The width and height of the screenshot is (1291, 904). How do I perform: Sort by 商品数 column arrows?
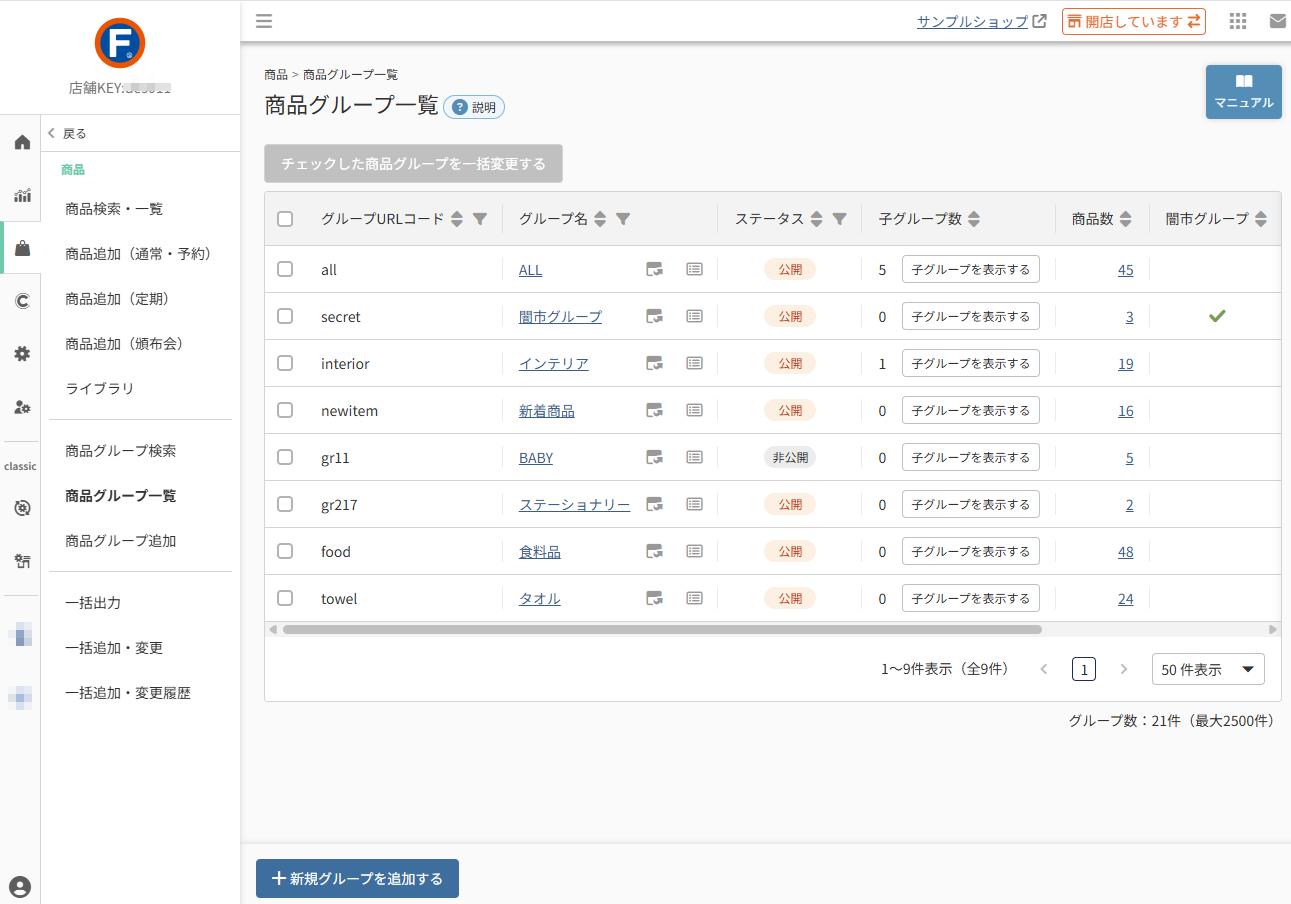click(x=1126, y=219)
